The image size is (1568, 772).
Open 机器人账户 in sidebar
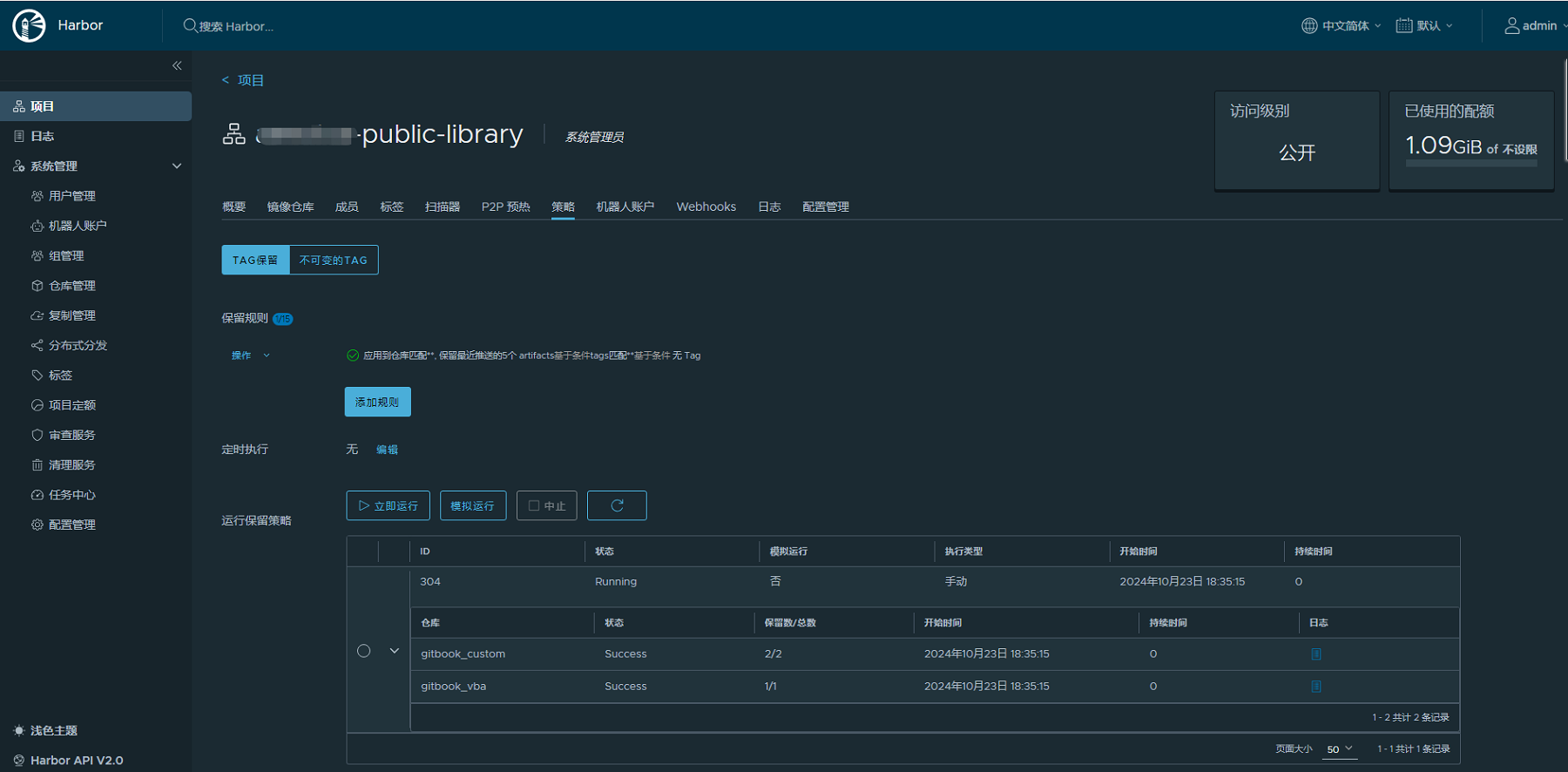click(78, 226)
